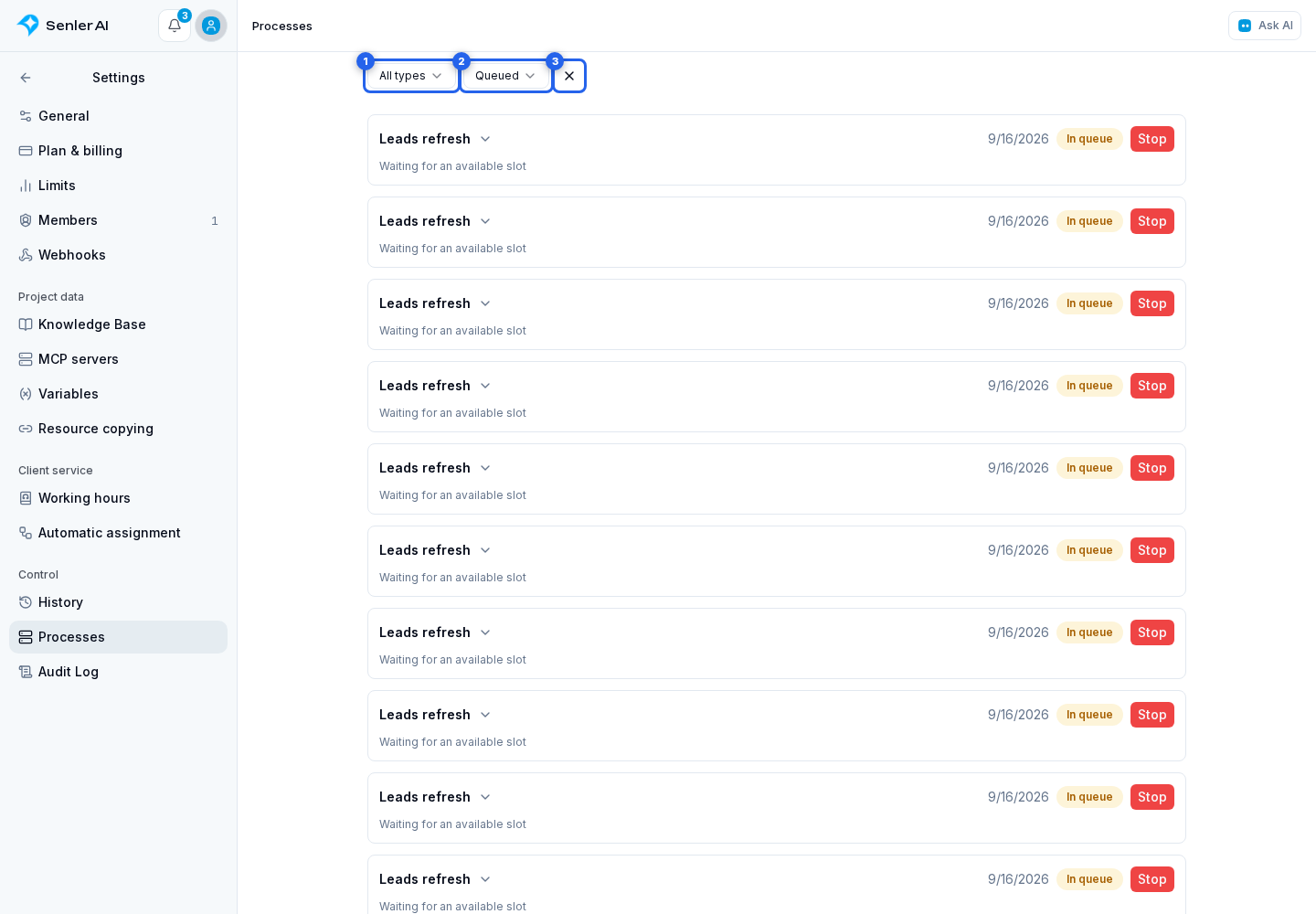Image resolution: width=1316 pixels, height=914 pixels.
Task: Expand the second Leads refresh chevron
Action: pyautogui.click(x=485, y=221)
